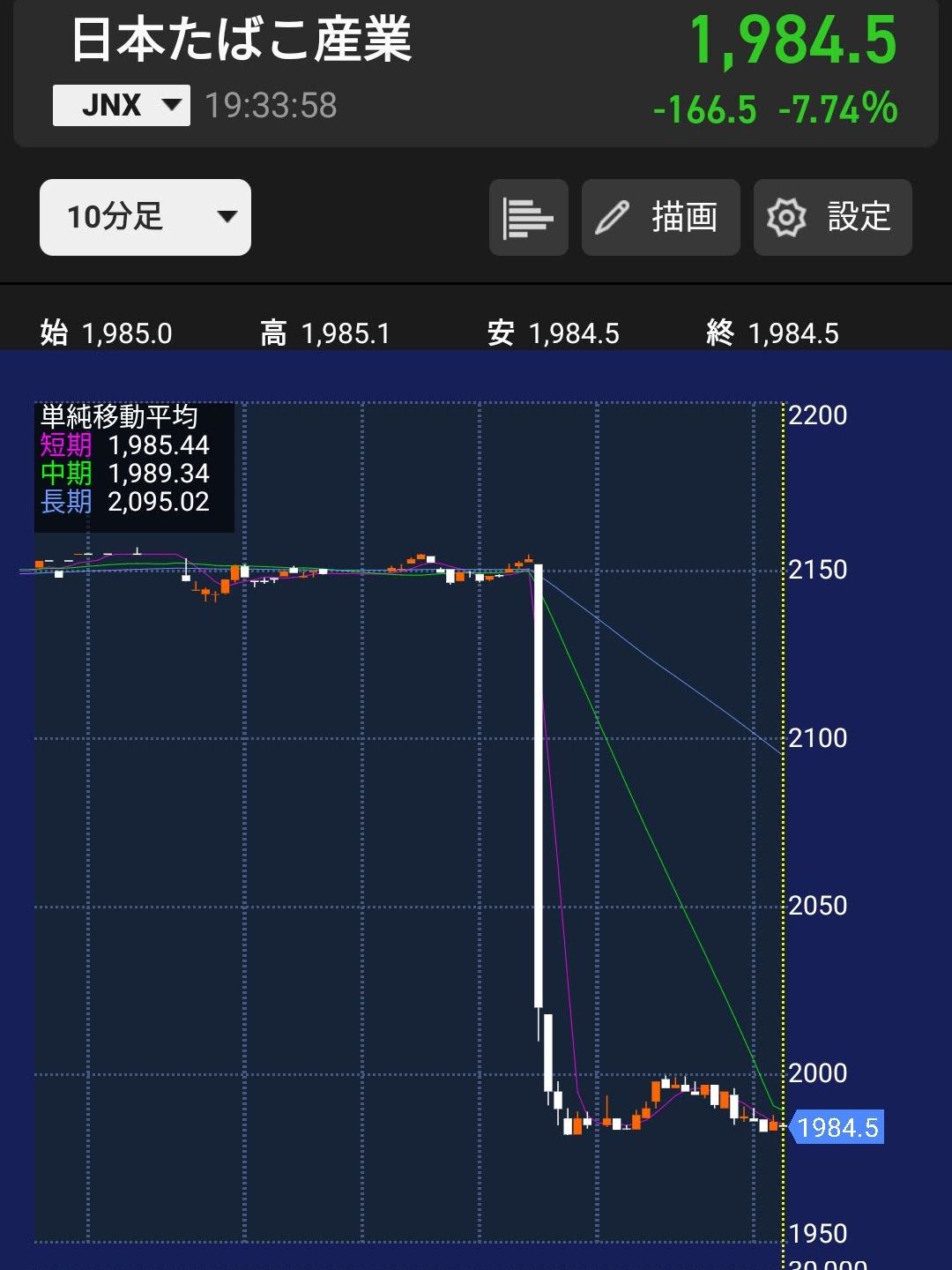The width and height of the screenshot is (952, 1270).
Task: Click the 2100 price axis label
Action: pyautogui.click(x=817, y=738)
